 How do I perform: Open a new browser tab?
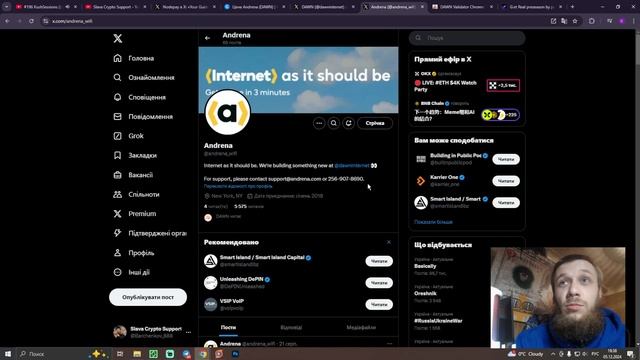pyautogui.click(x=572, y=7)
